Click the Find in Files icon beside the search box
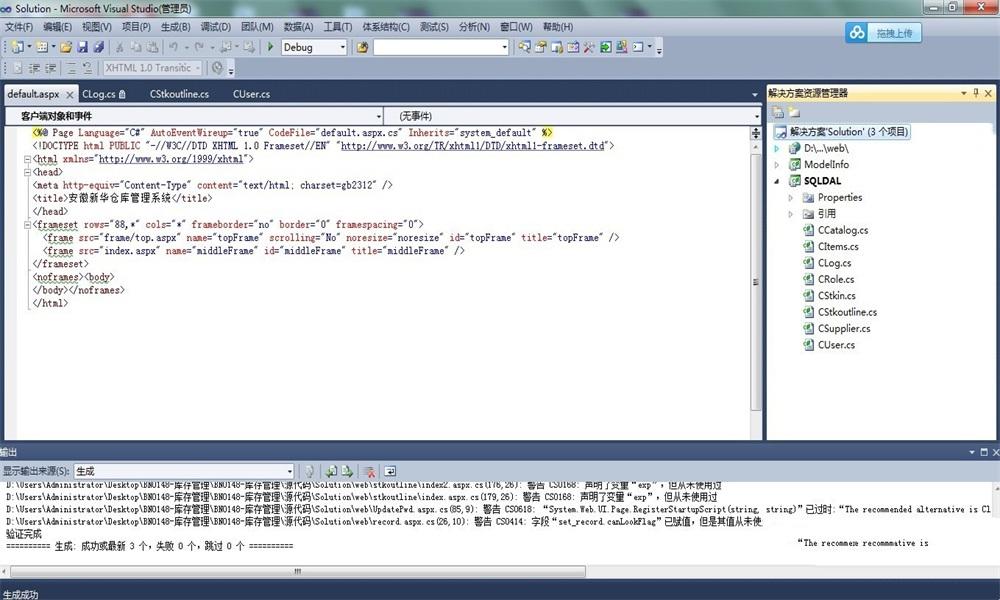This screenshot has height=600, width=1000. click(362, 47)
